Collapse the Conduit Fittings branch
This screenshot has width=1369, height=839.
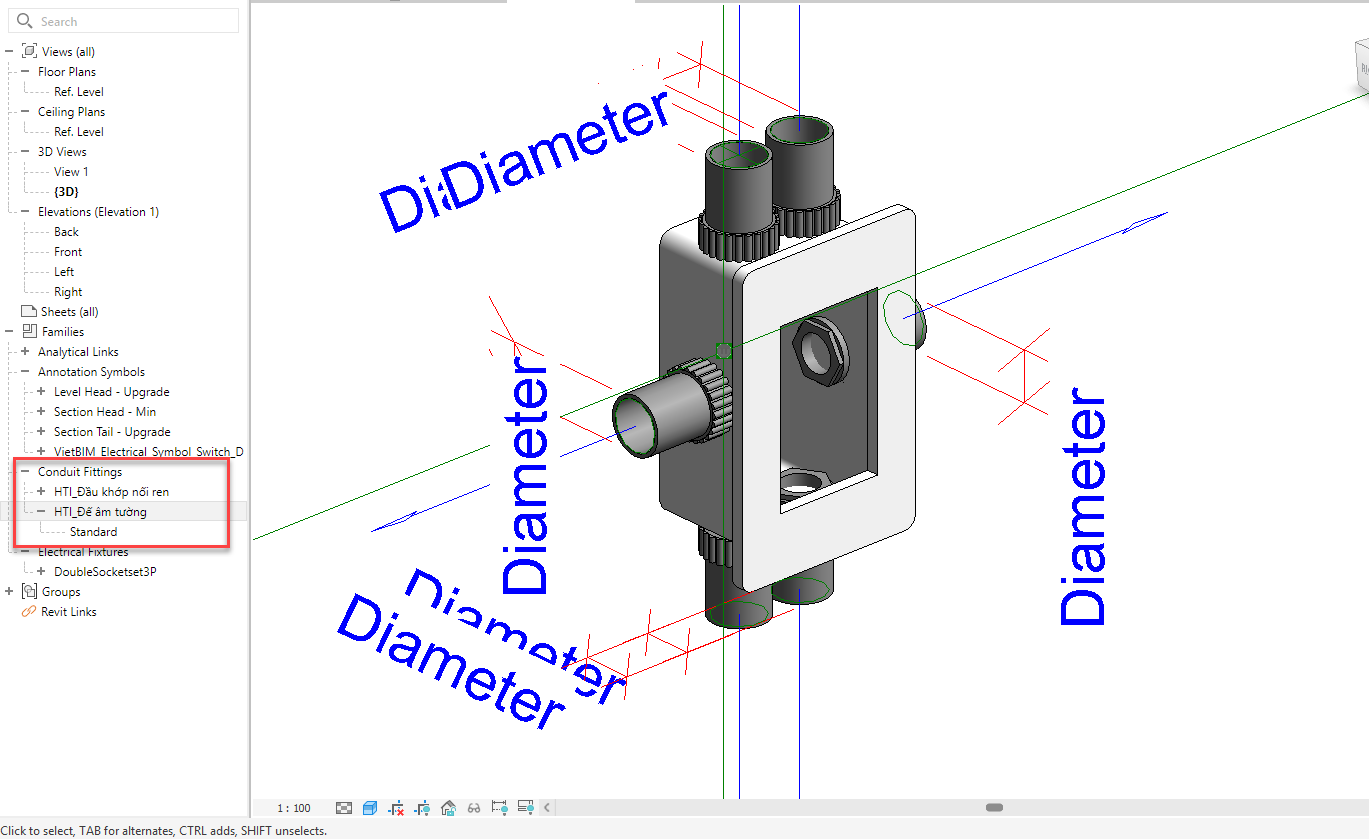coord(25,471)
